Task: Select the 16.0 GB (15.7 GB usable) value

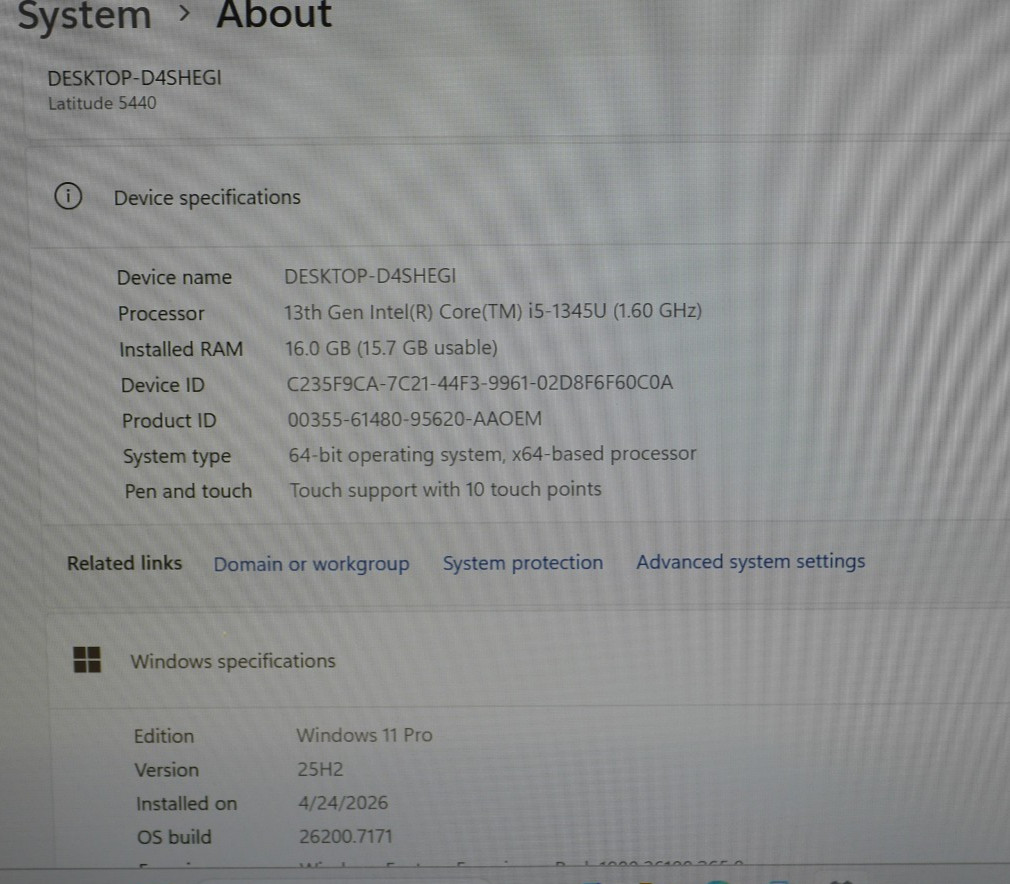Action: (392, 348)
